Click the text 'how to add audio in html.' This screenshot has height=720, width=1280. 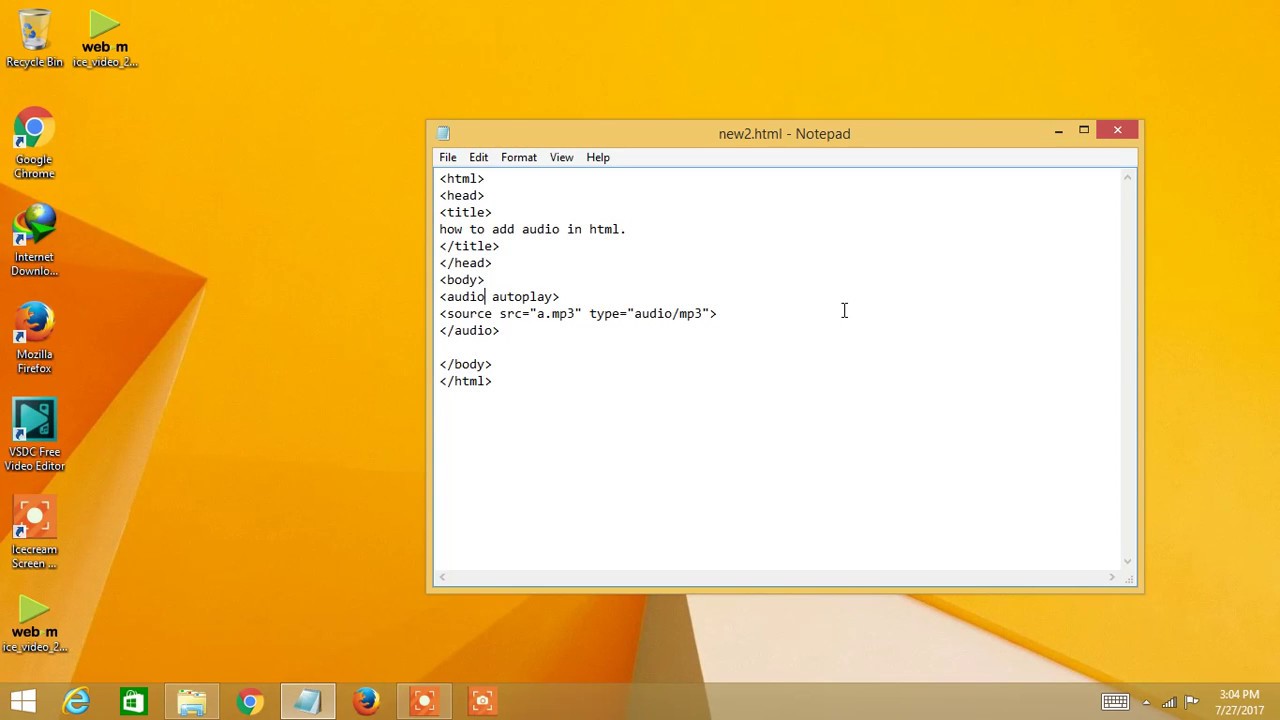[533, 230]
